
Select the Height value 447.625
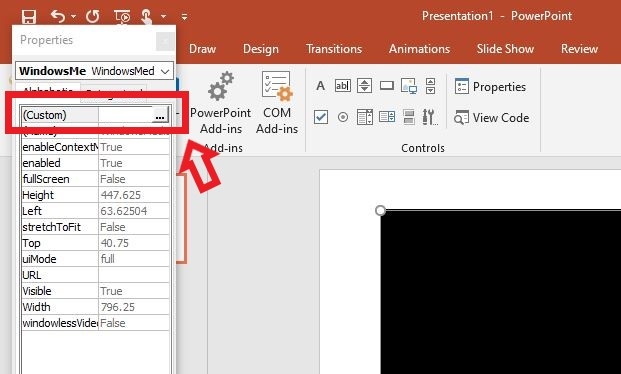[134, 195]
